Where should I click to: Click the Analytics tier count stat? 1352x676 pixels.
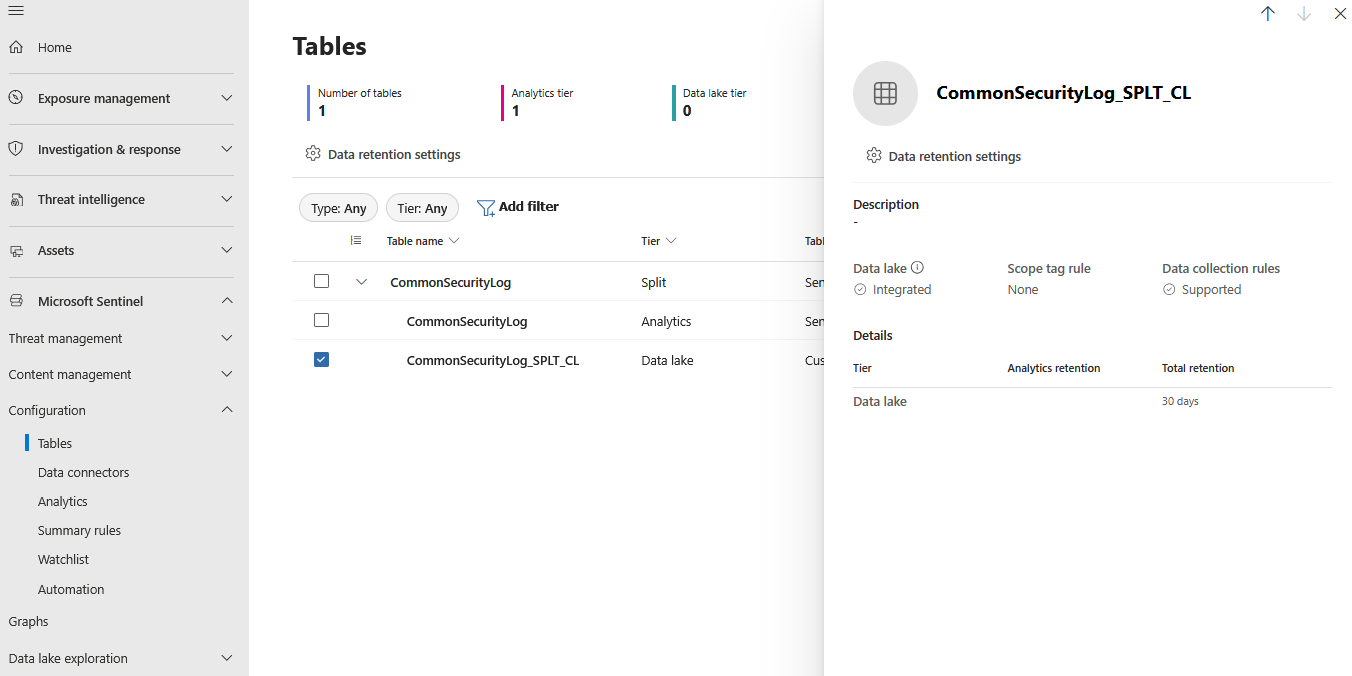tap(516, 111)
